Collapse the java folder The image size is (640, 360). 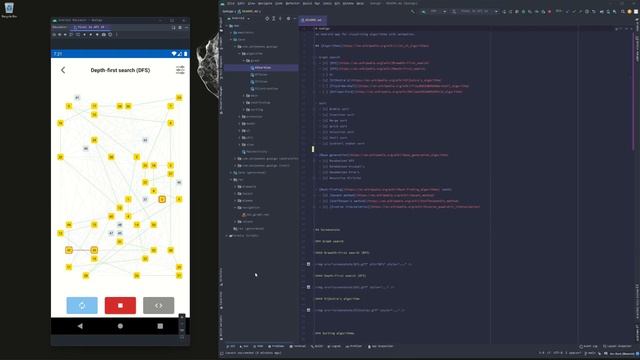(x=231, y=40)
